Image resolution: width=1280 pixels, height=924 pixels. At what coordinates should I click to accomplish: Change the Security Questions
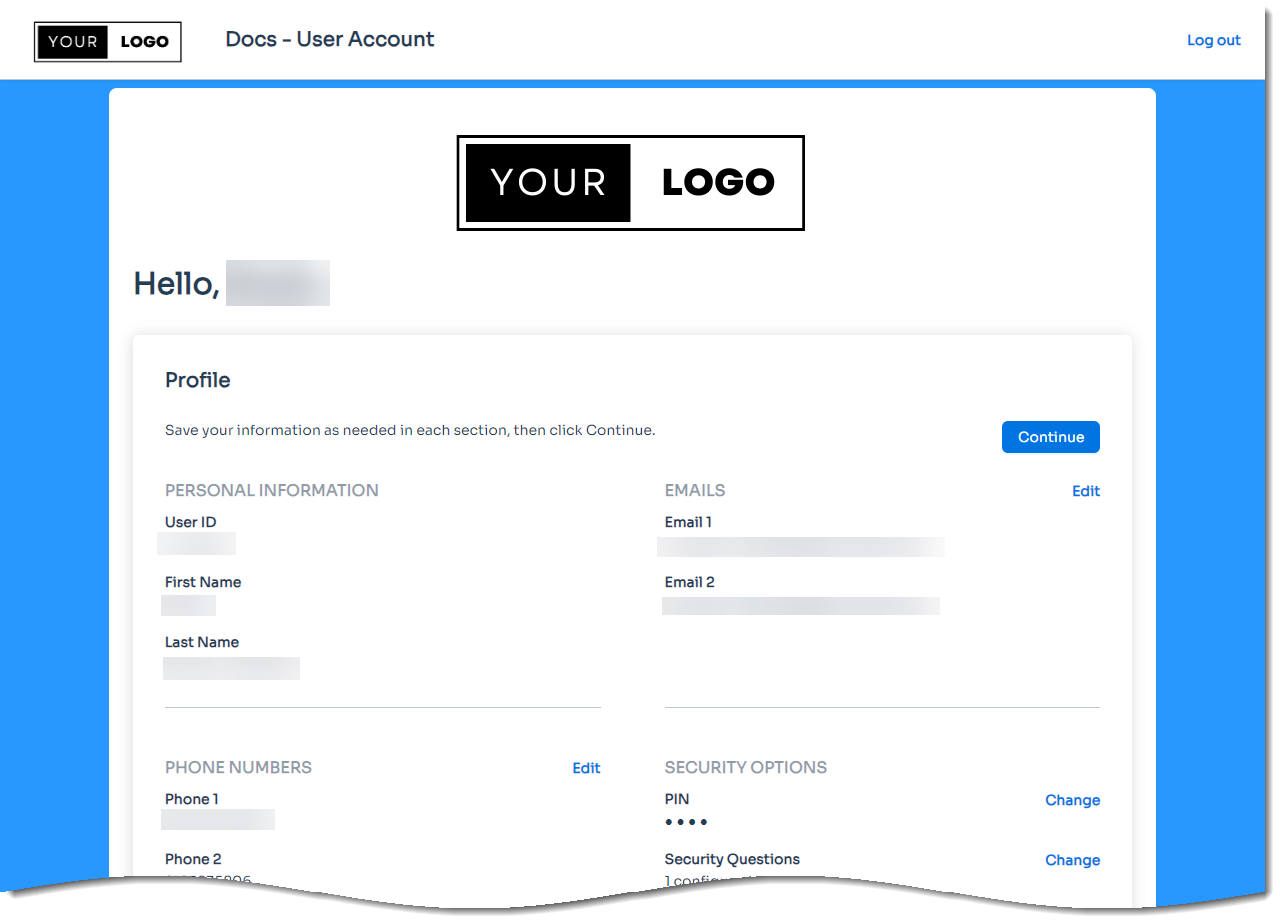click(x=1072, y=860)
